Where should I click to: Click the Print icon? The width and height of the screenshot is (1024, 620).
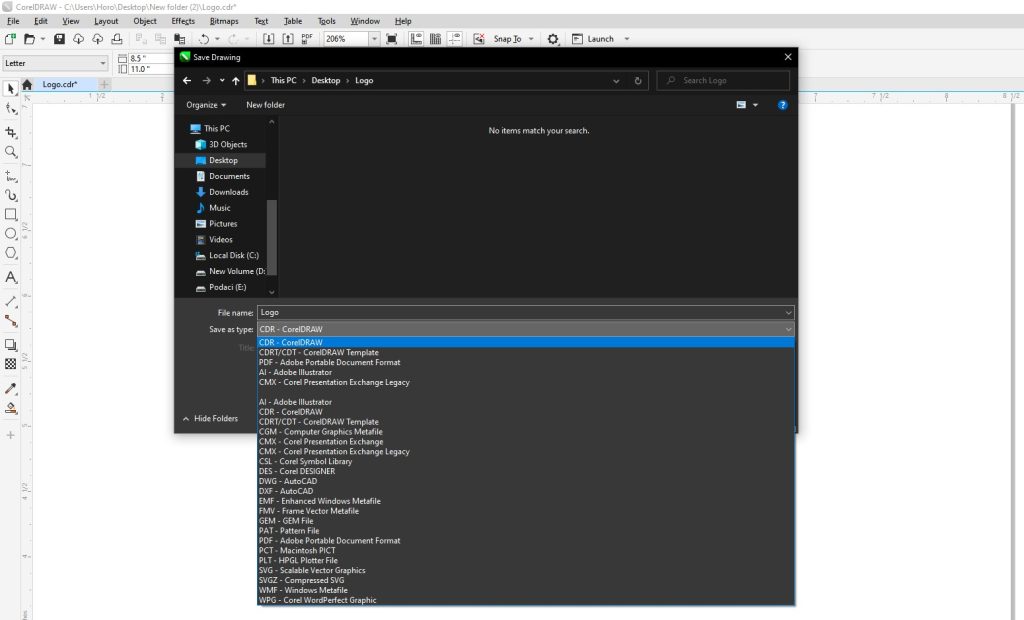[x=117, y=39]
